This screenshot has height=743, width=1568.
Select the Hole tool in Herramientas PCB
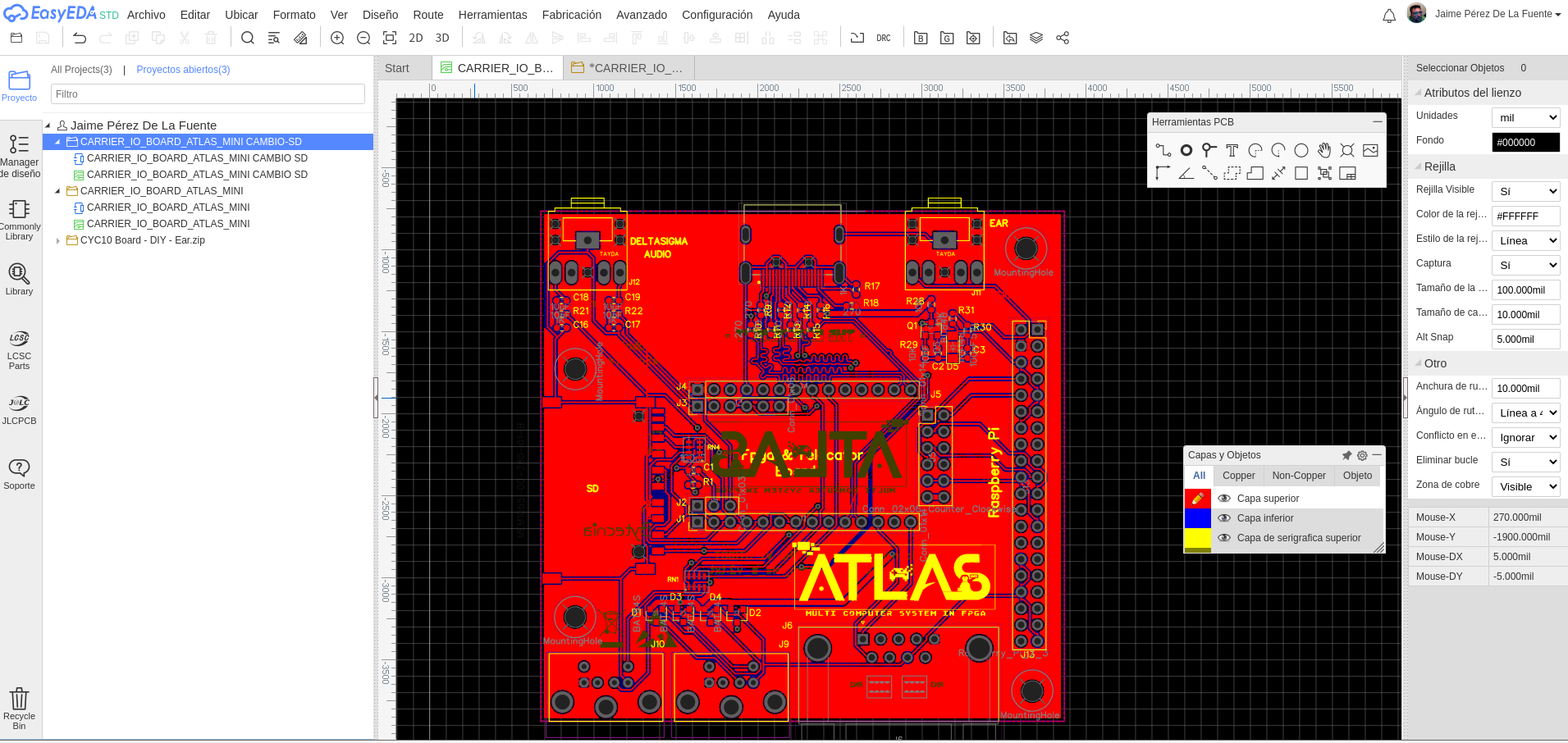click(x=1347, y=150)
